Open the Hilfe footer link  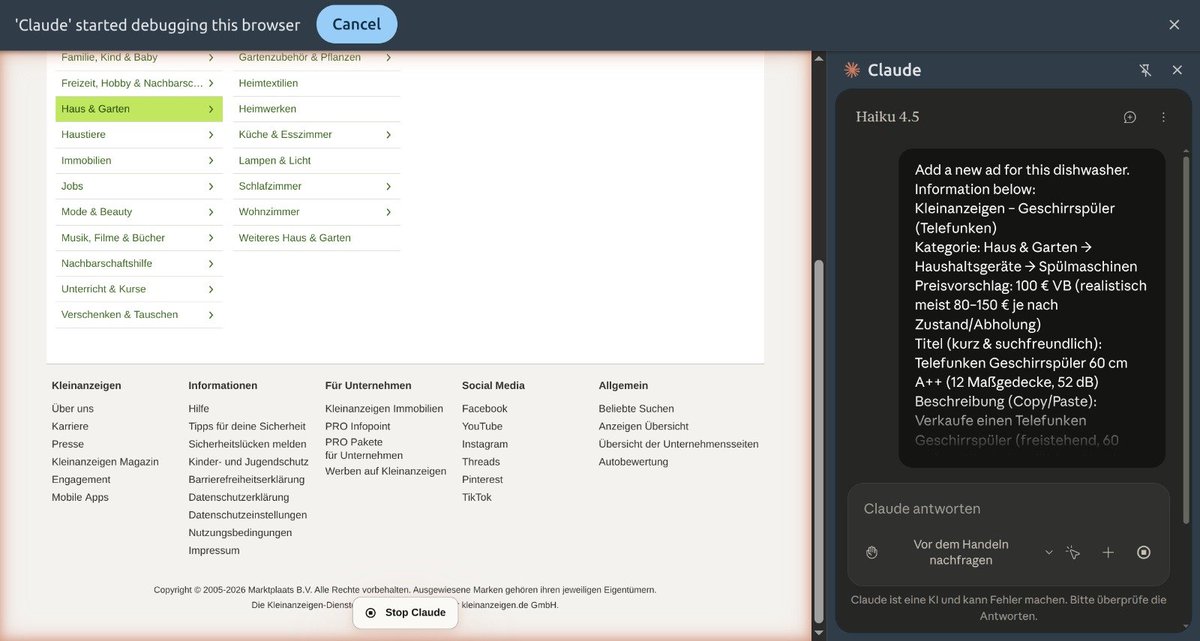point(199,409)
